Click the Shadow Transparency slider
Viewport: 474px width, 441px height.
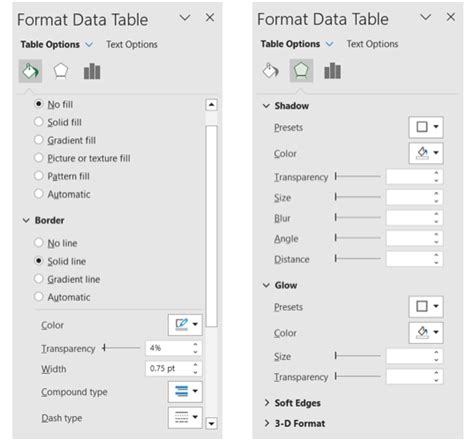[358, 176]
